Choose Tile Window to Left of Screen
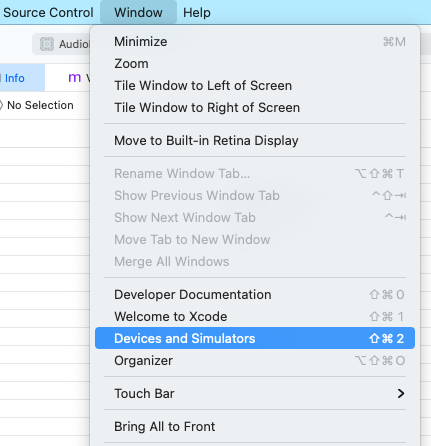Screen dimensions: 431x446 tap(255, 86)
